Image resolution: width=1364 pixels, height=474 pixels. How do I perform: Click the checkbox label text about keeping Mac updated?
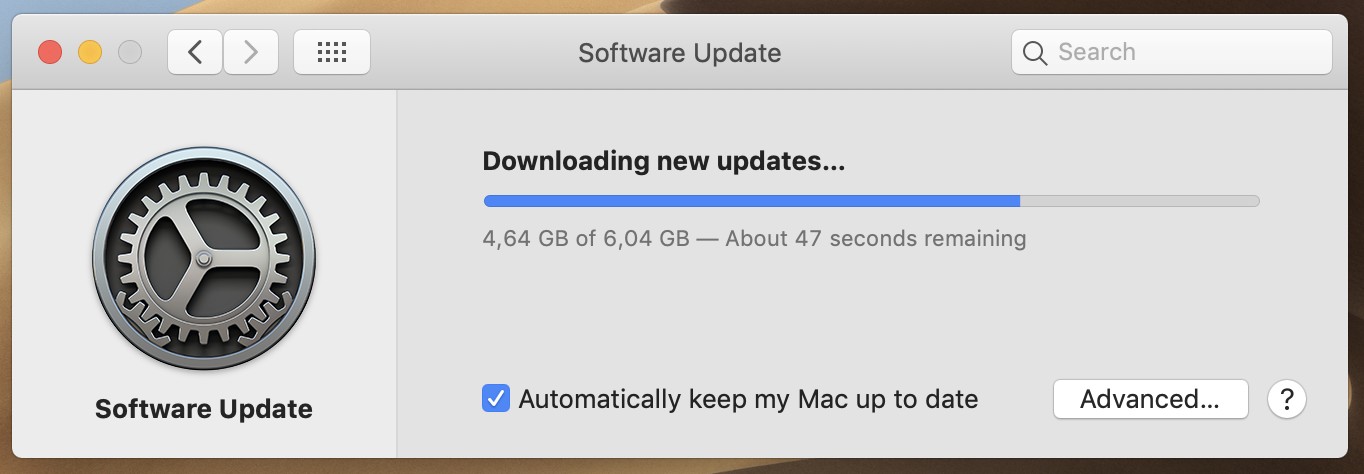pyautogui.click(x=748, y=399)
